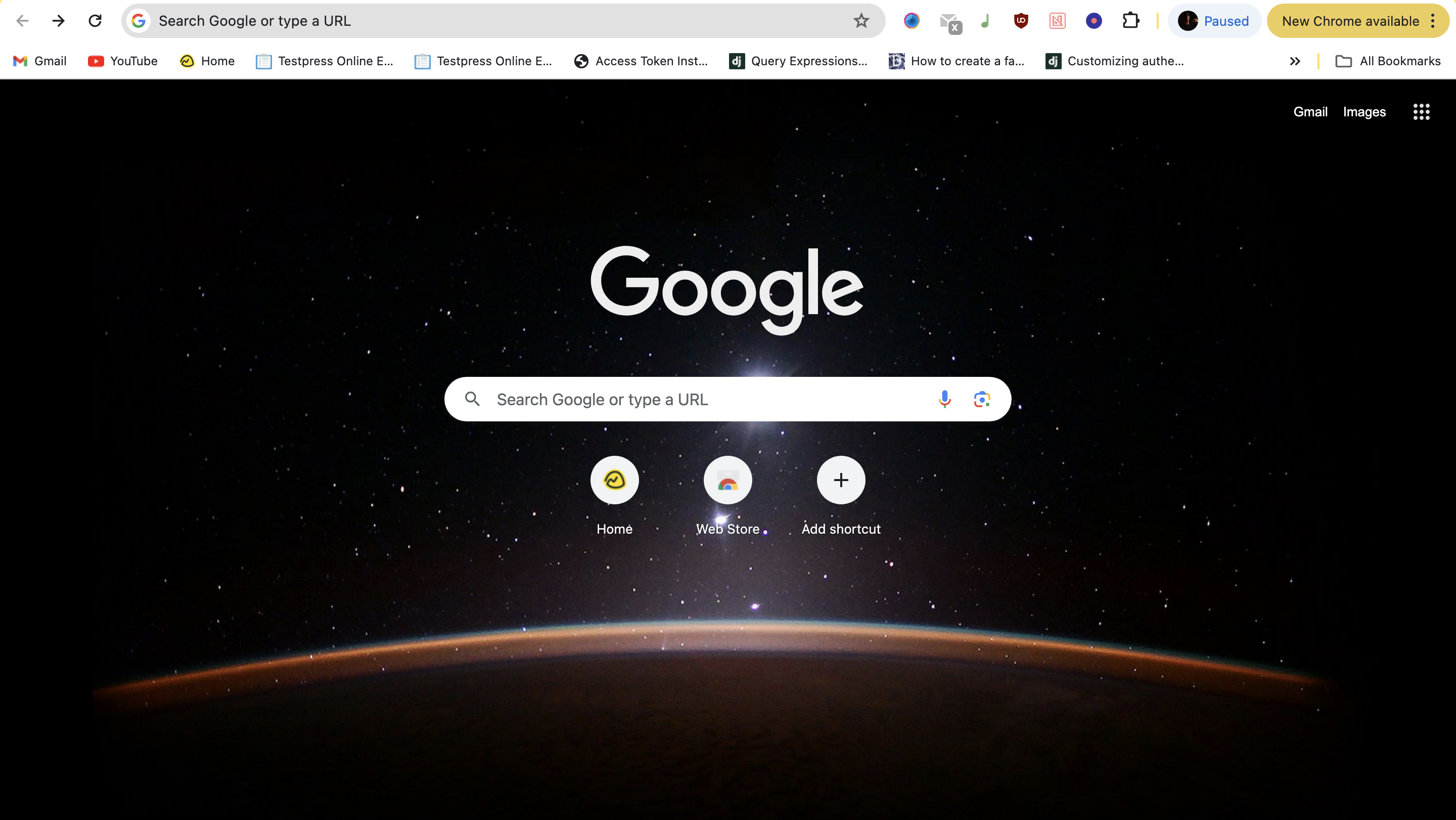The image size is (1456, 820).
Task: Open the Extensions puzzle icon
Action: [1130, 21]
